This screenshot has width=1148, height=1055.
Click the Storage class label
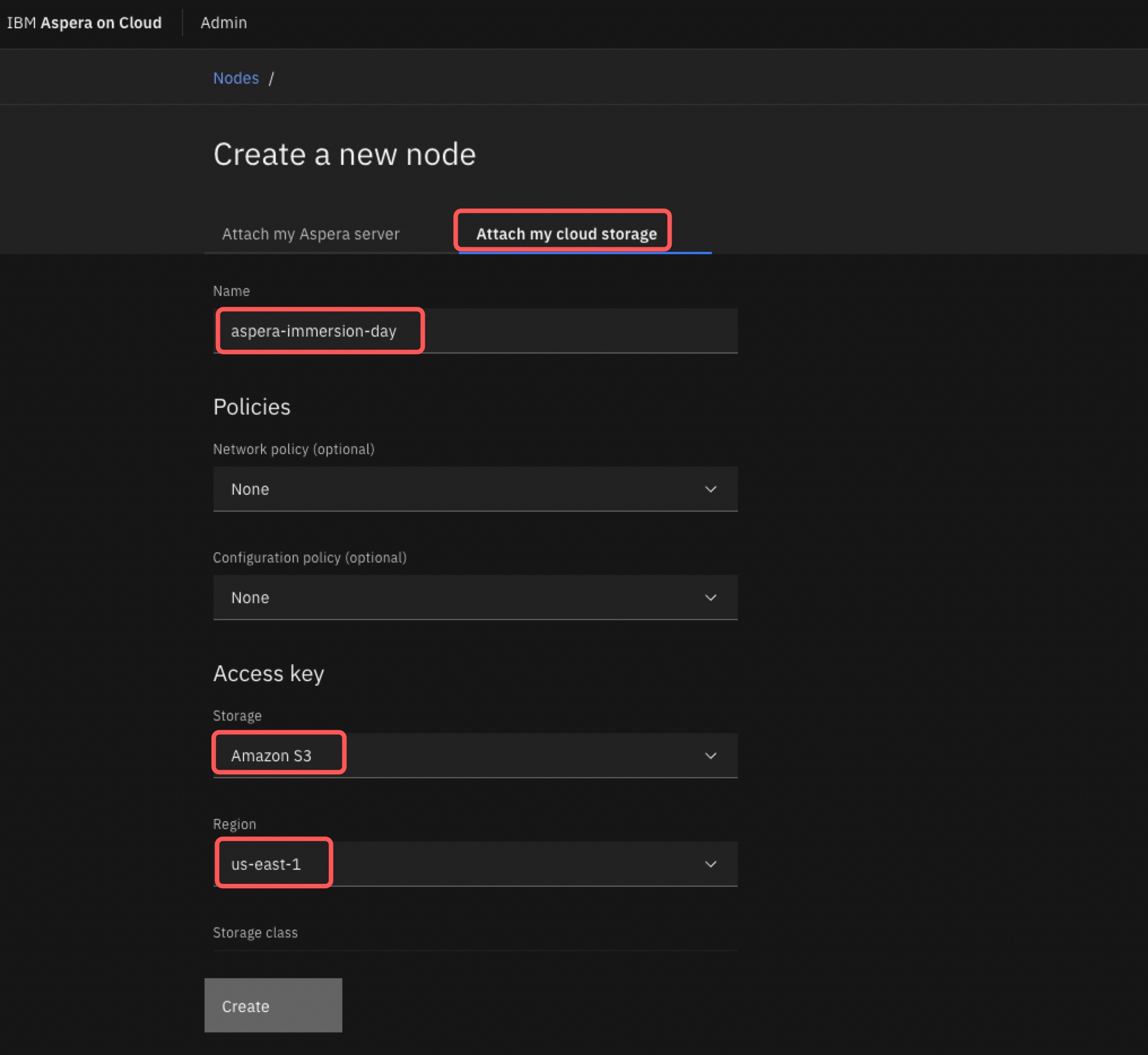click(255, 933)
